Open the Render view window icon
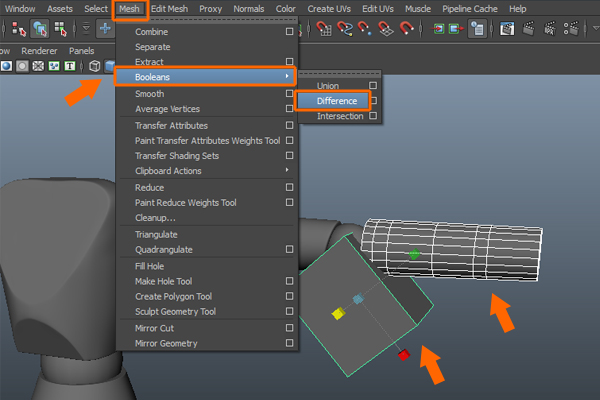 tap(507, 29)
